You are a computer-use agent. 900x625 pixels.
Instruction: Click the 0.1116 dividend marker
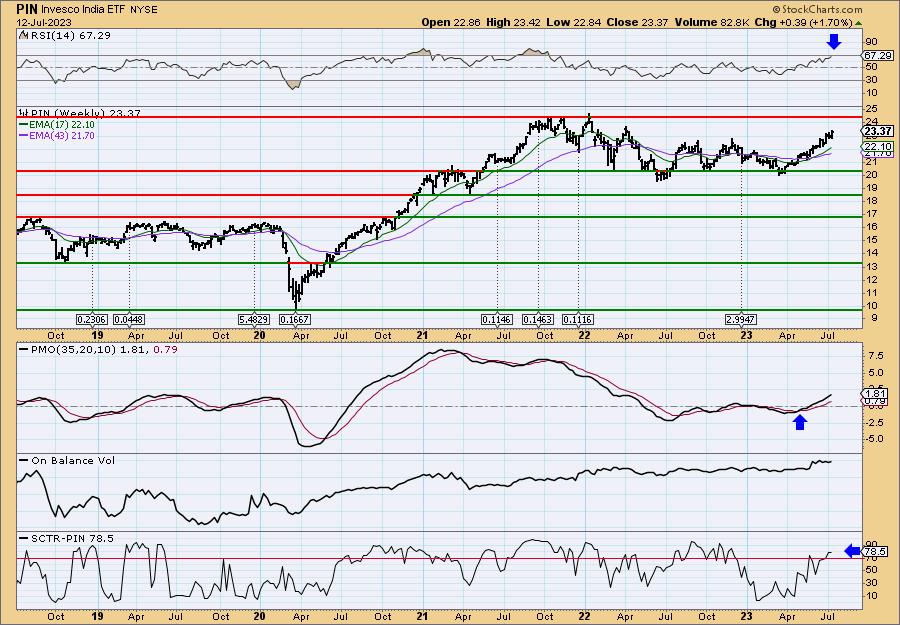pos(578,319)
